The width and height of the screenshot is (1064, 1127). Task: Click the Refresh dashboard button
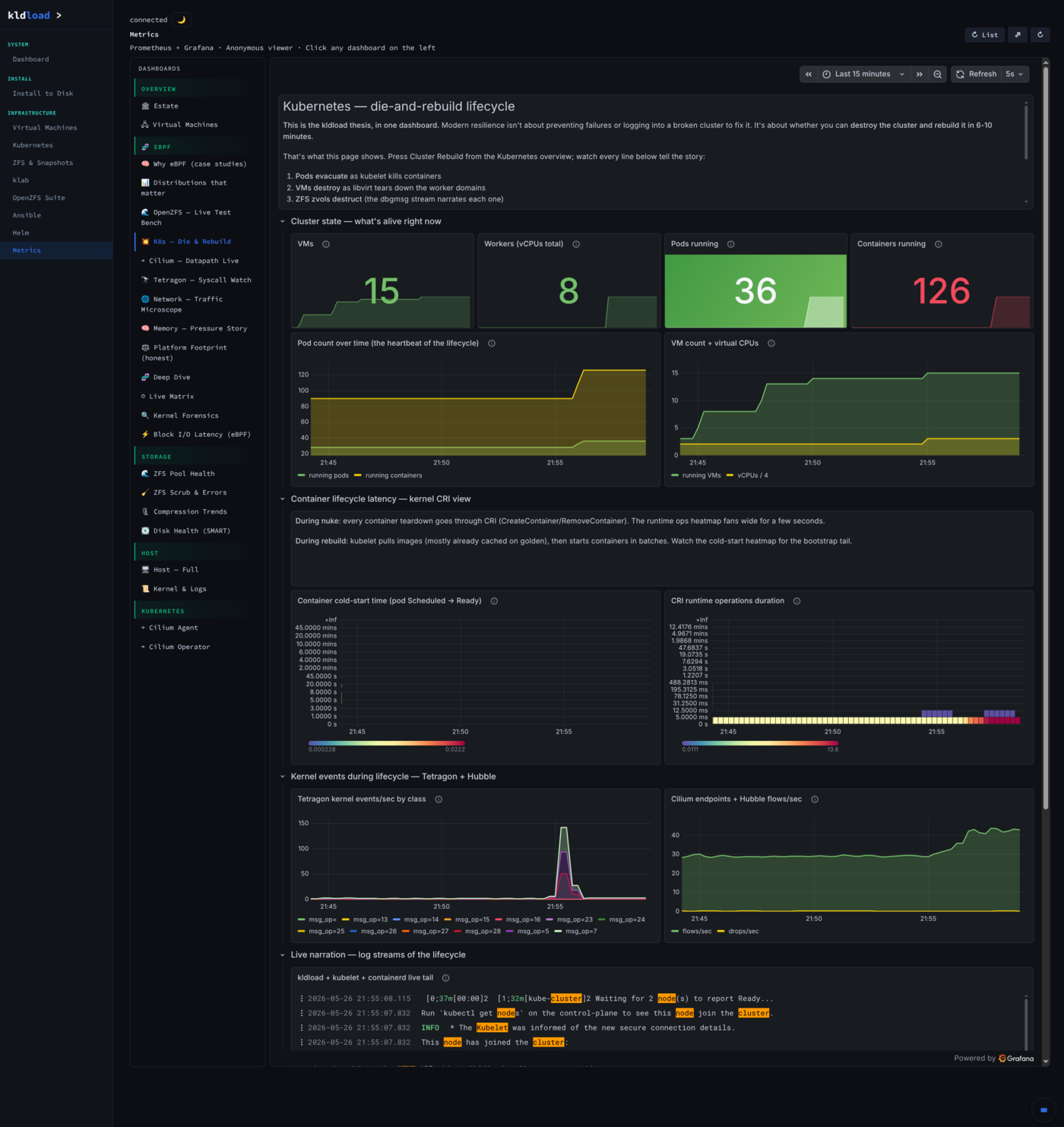pyautogui.click(x=977, y=74)
